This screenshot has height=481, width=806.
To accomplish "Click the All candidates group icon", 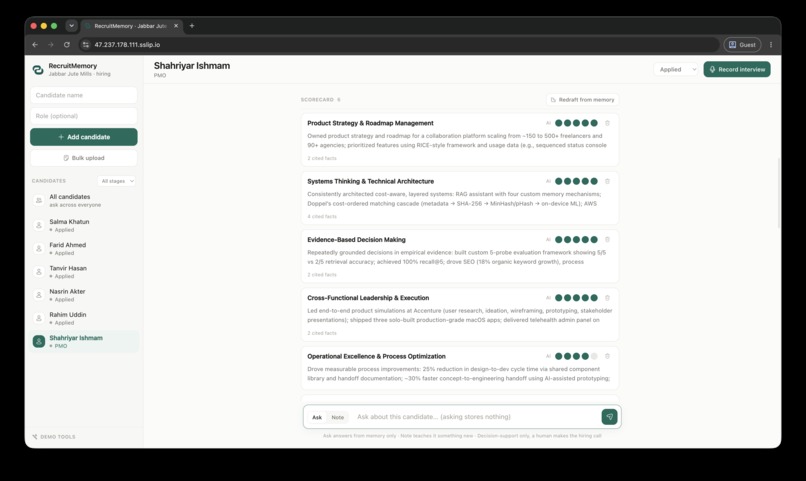I will coord(39,200).
